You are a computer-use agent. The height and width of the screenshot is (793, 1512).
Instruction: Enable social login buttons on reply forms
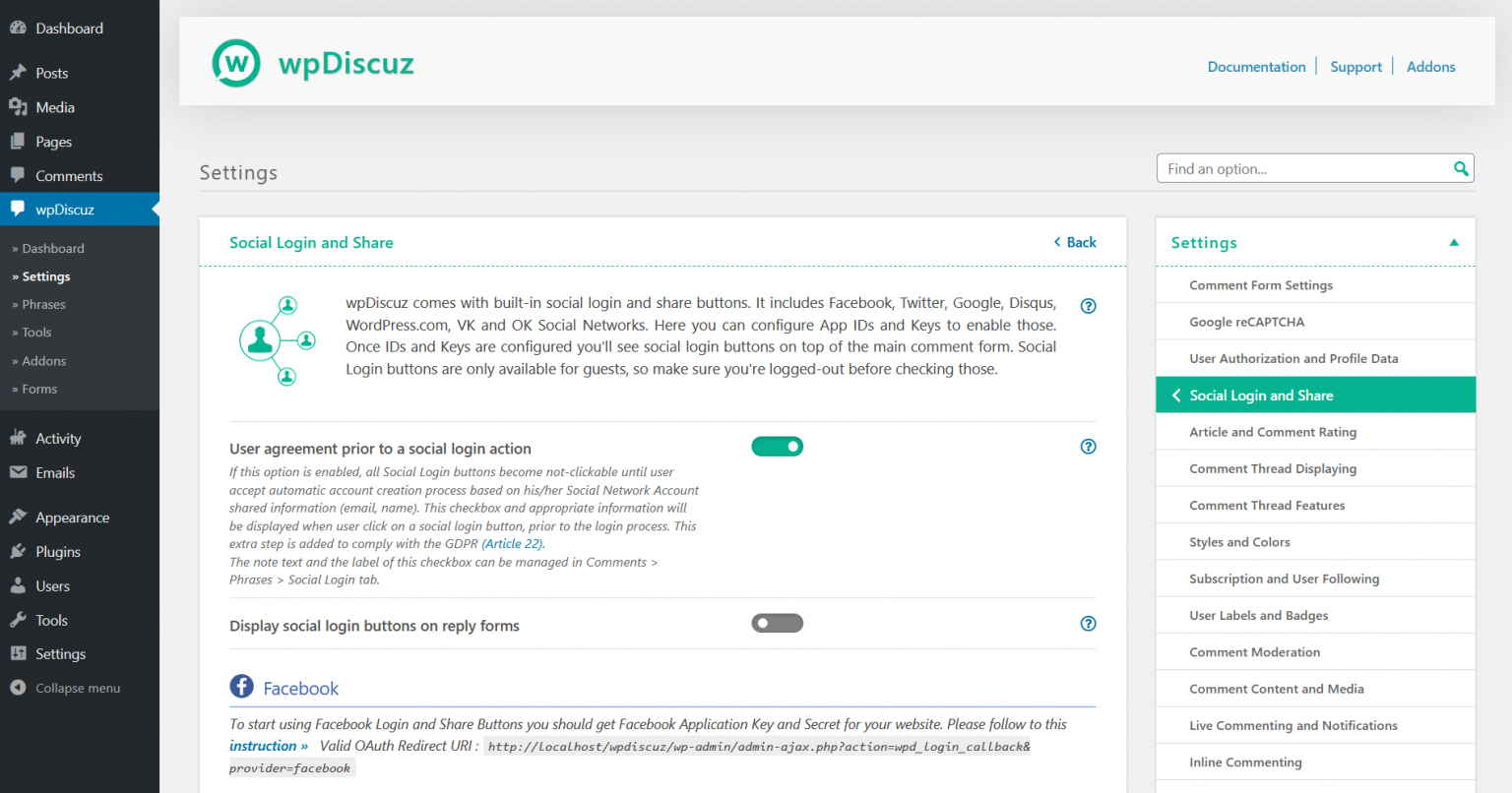(x=777, y=623)
